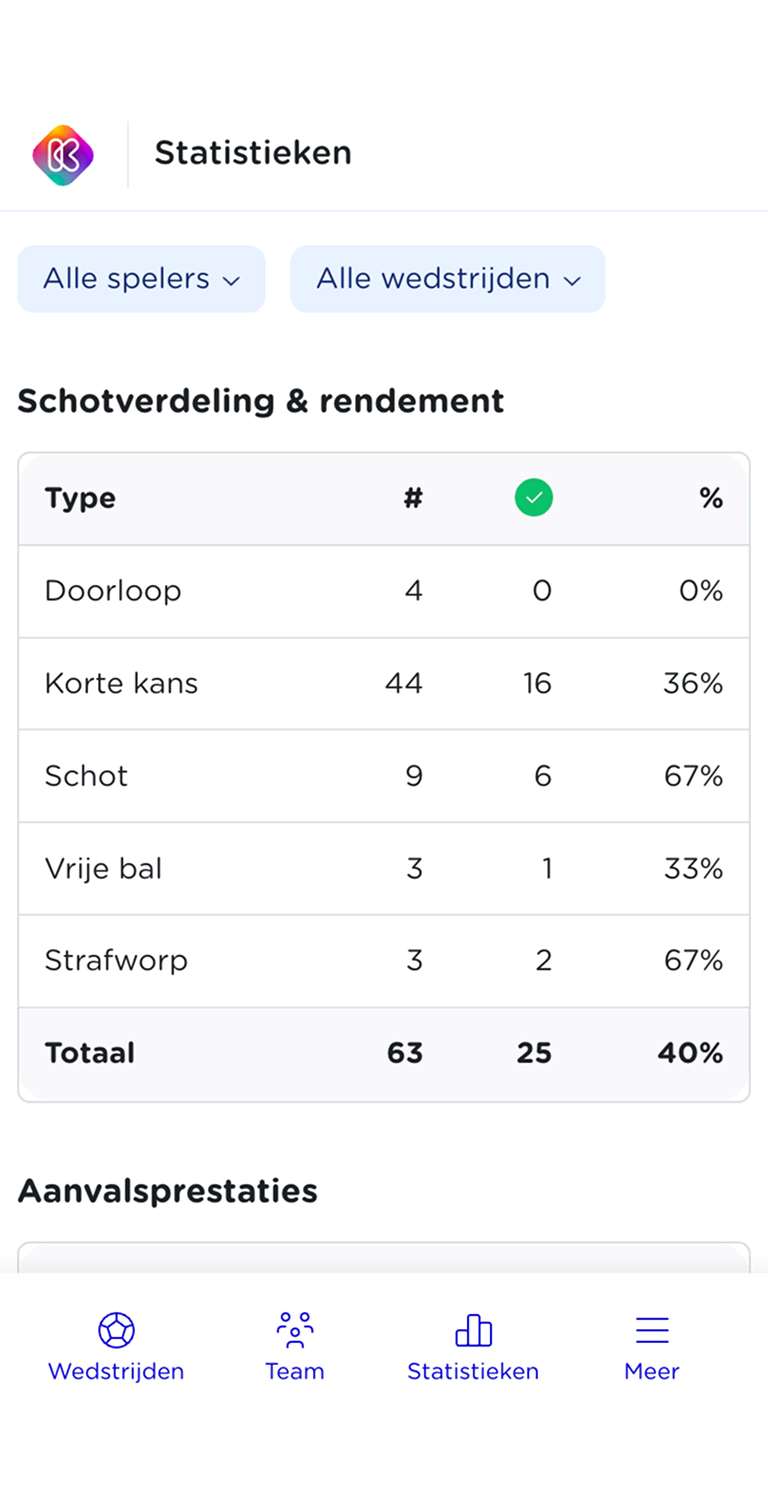Tap the Team people icon
768x1508 pixels.
tap(295, 1330)
